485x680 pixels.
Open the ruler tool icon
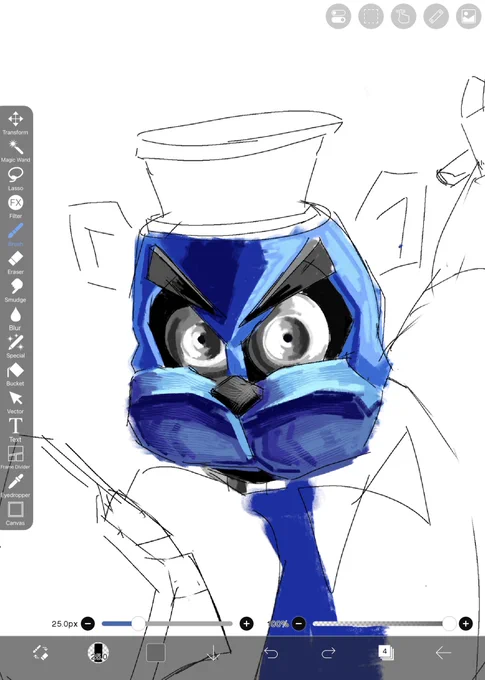(x=436, y=16)
